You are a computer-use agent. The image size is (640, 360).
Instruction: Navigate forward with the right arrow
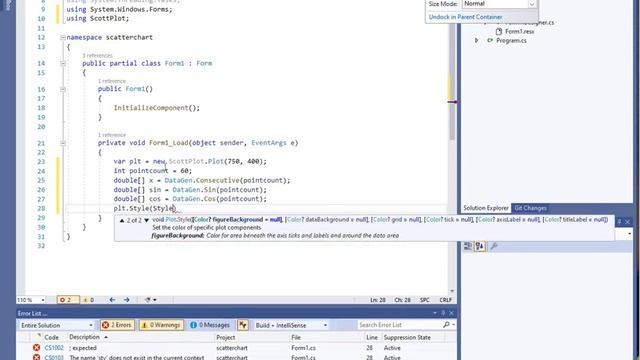[127, 300]
